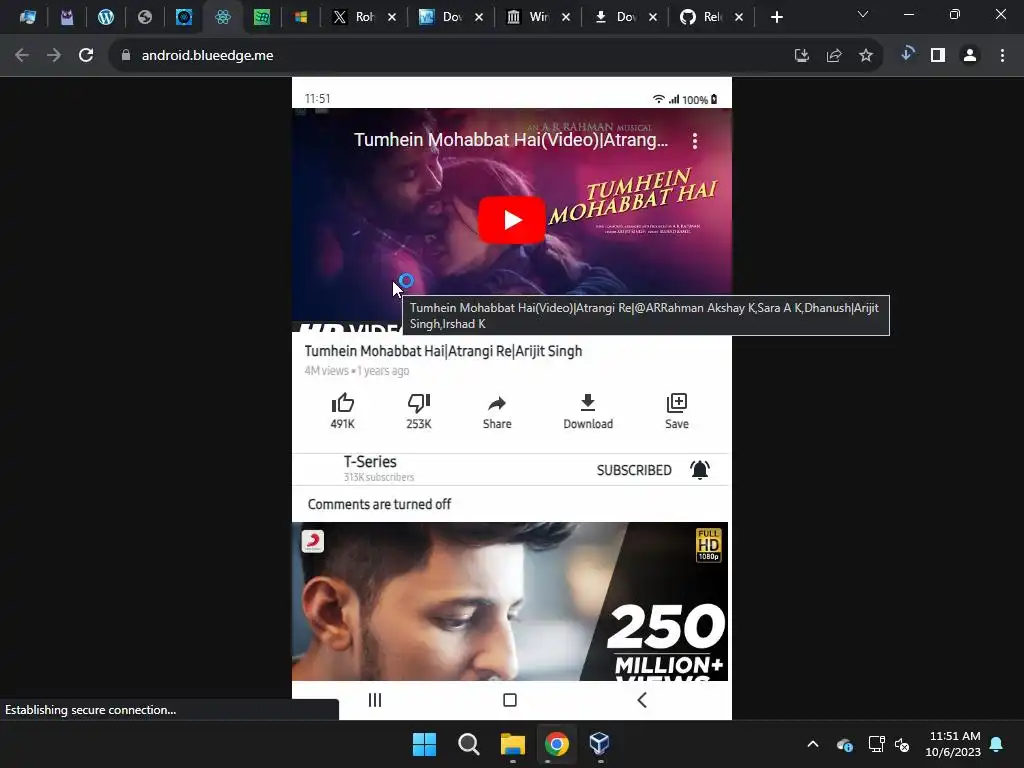Close the GitHub 'Rel' tab
The width and height of the screenshot is (1024, 768).
pyautogui.click(x=739, y=18)
